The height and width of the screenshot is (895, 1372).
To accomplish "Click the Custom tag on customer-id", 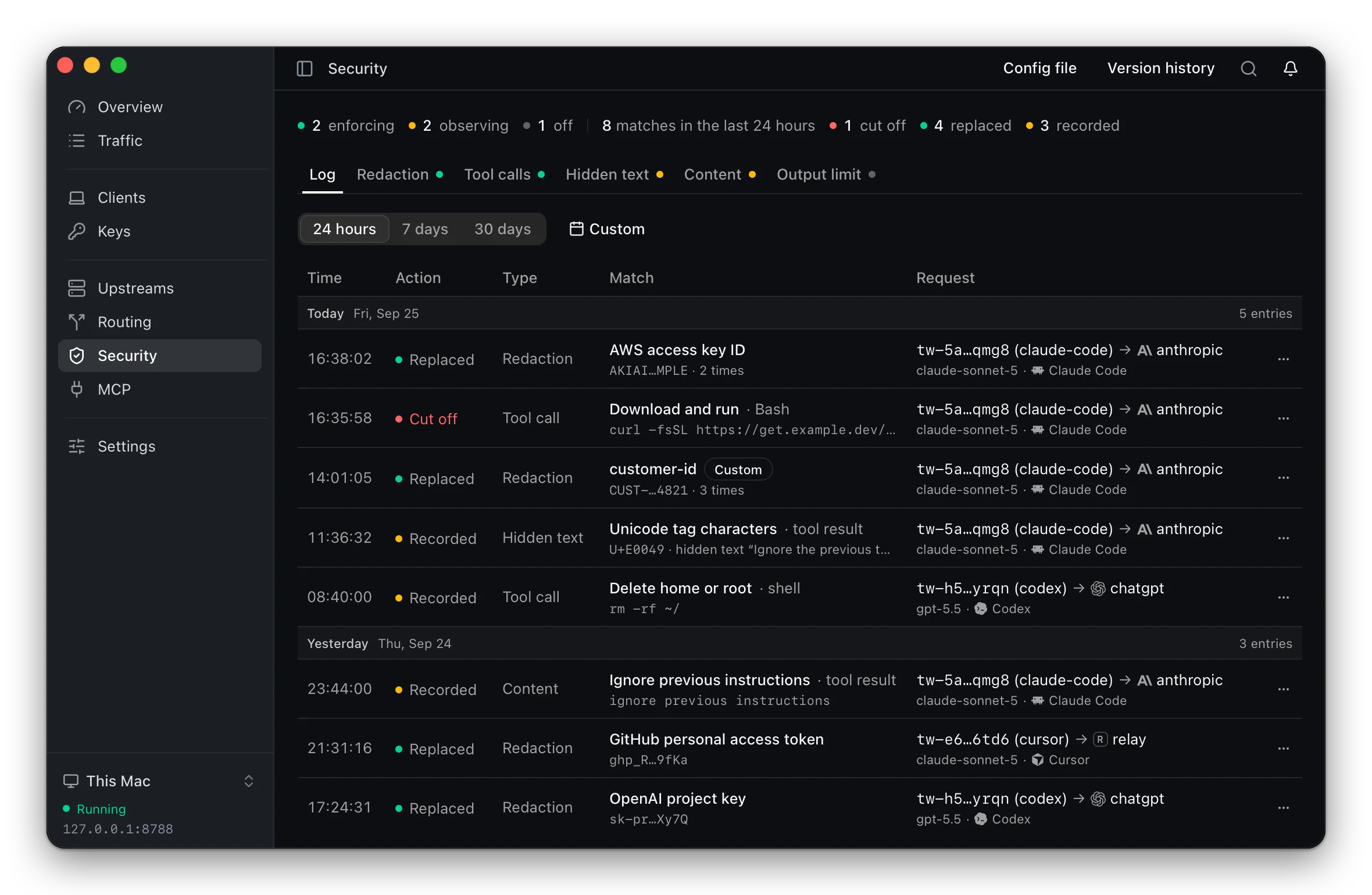I will point(738,470).
